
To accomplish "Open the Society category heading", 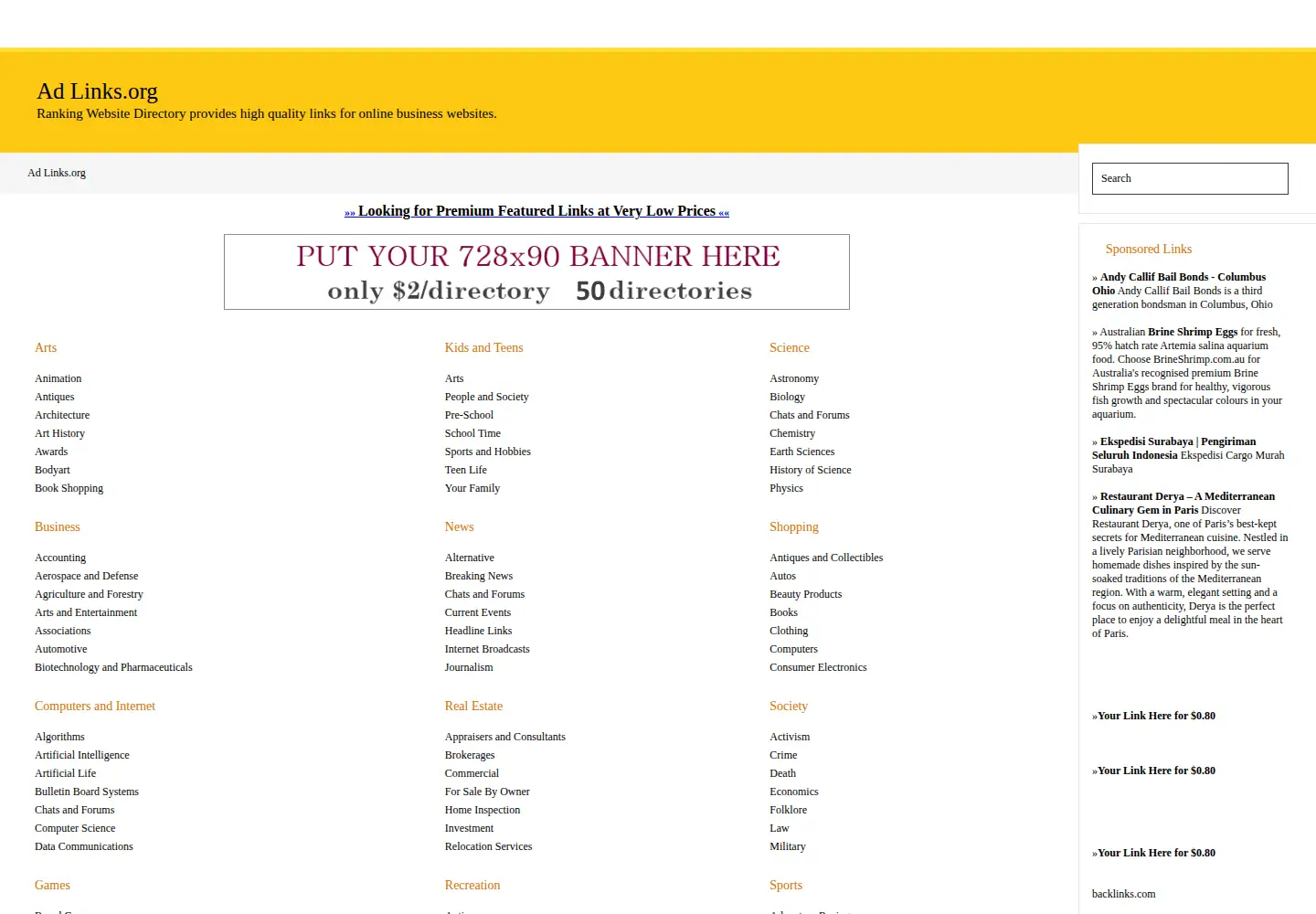I will click(789, 707).
